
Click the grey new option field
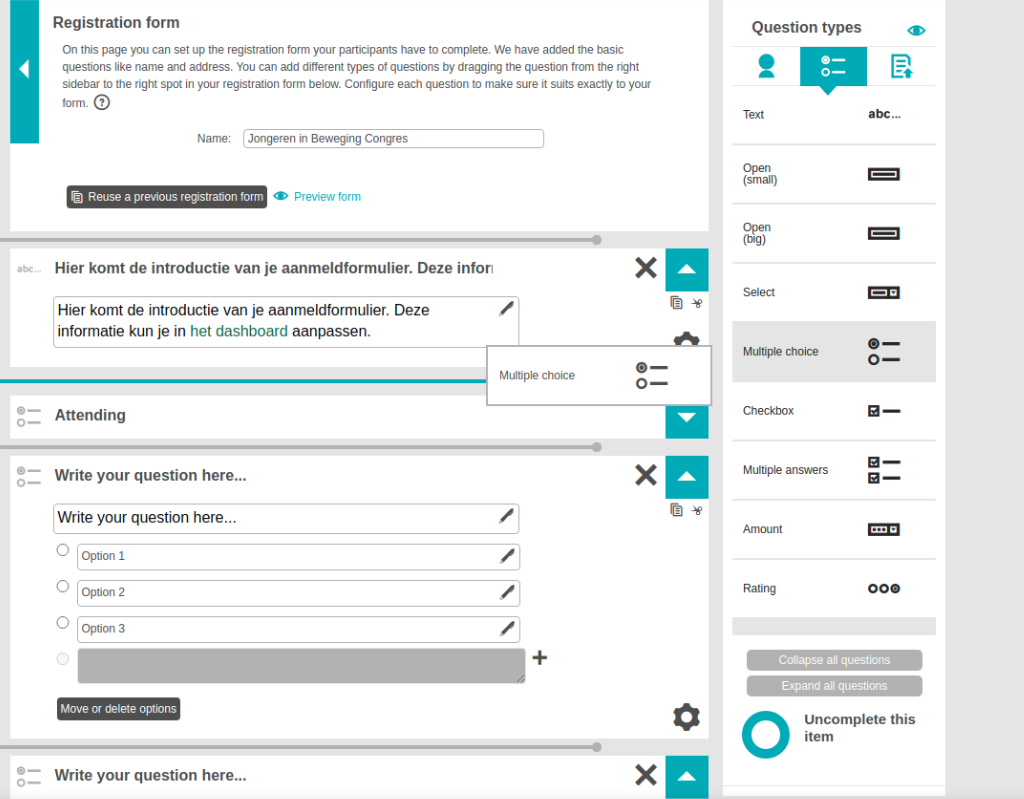(x=301, y=666)
